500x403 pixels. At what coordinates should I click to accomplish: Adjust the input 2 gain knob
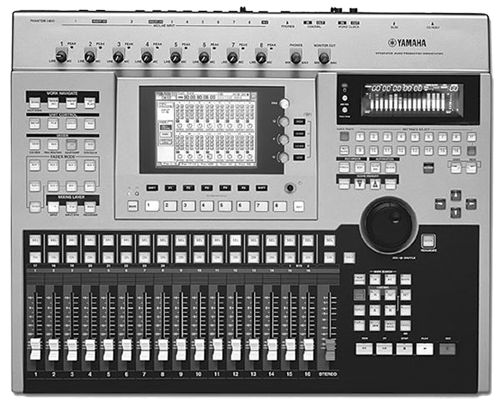(x=89, y=57)
